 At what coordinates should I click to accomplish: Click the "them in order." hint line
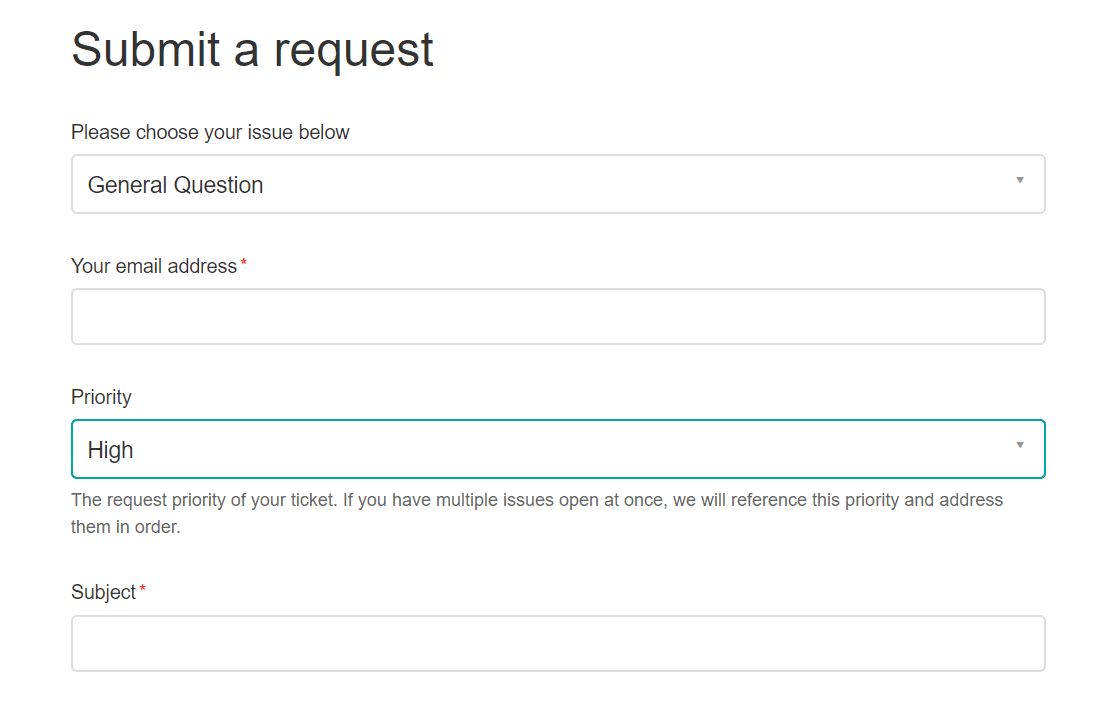click(x=126, y=527)
